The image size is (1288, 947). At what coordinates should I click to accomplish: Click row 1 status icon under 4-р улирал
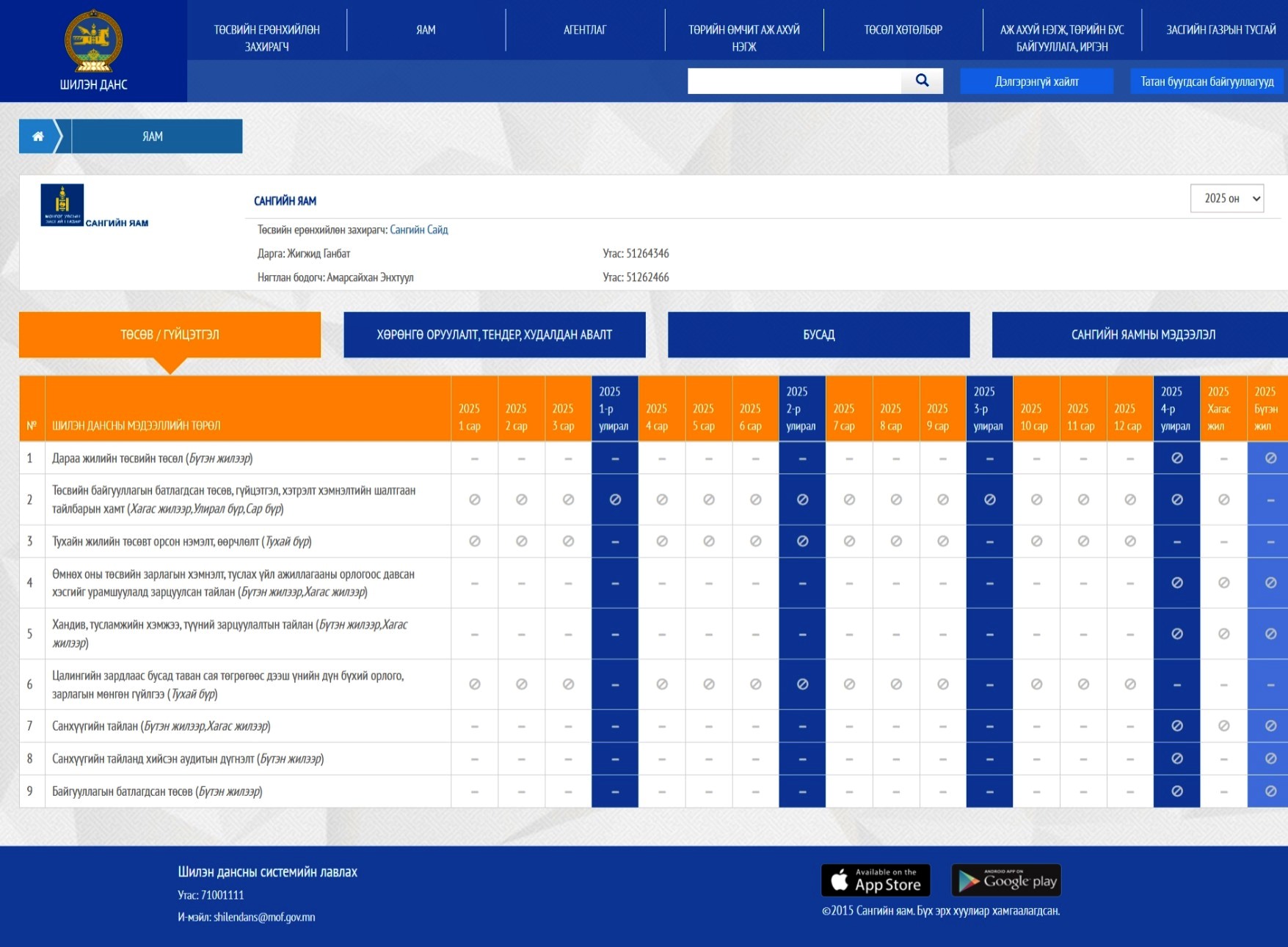click(1176, 458)
